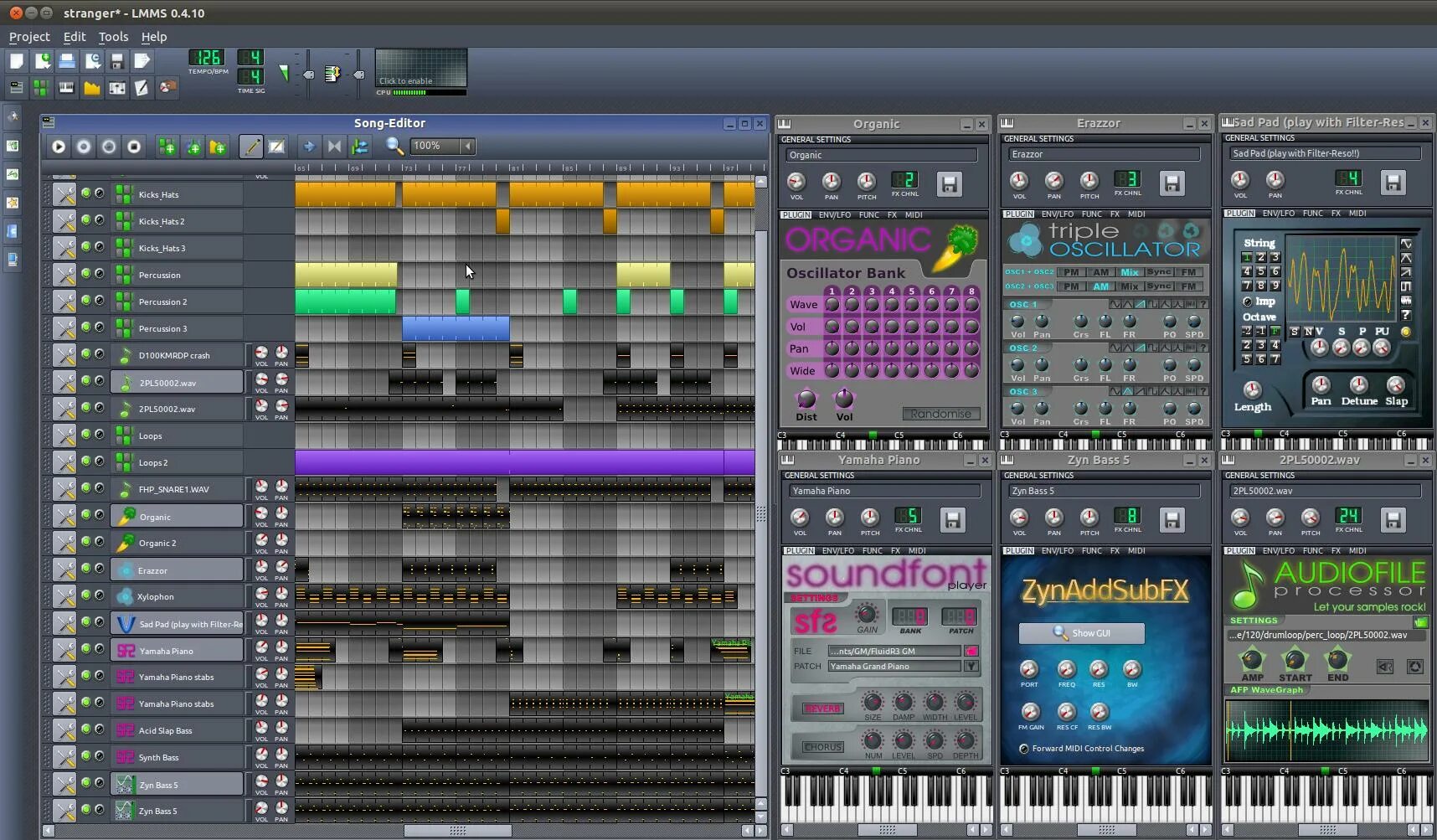The width and height of the screenshot is (1437, 840).
Task: Select the Zyn Bass 5 highlighted track button
Action: pyautogui.click(x=178, y=784)
